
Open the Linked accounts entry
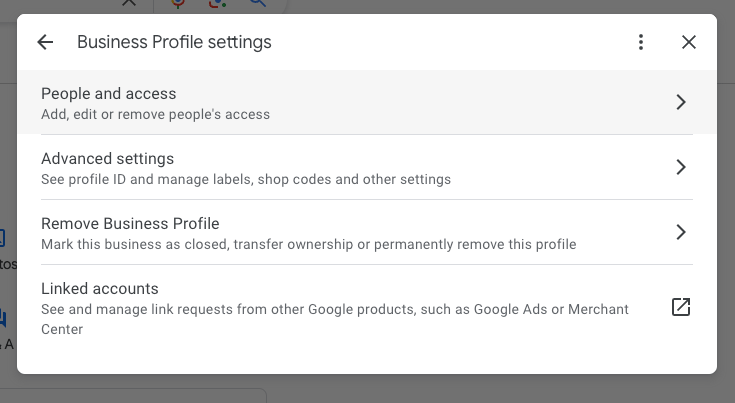tap(99, 288)
